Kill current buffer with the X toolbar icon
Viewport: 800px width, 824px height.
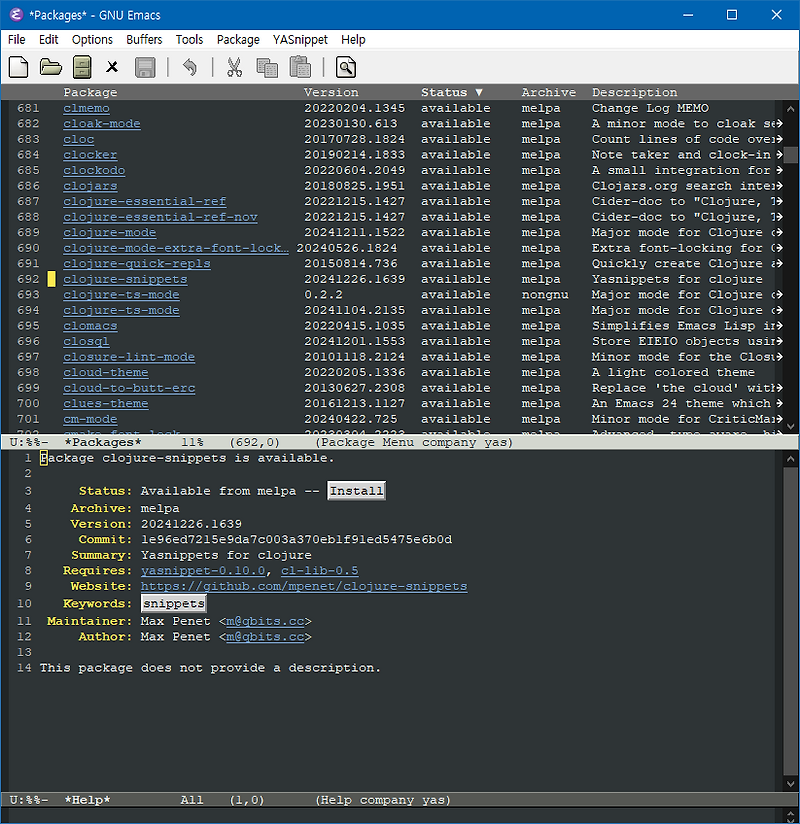(111, 67)
